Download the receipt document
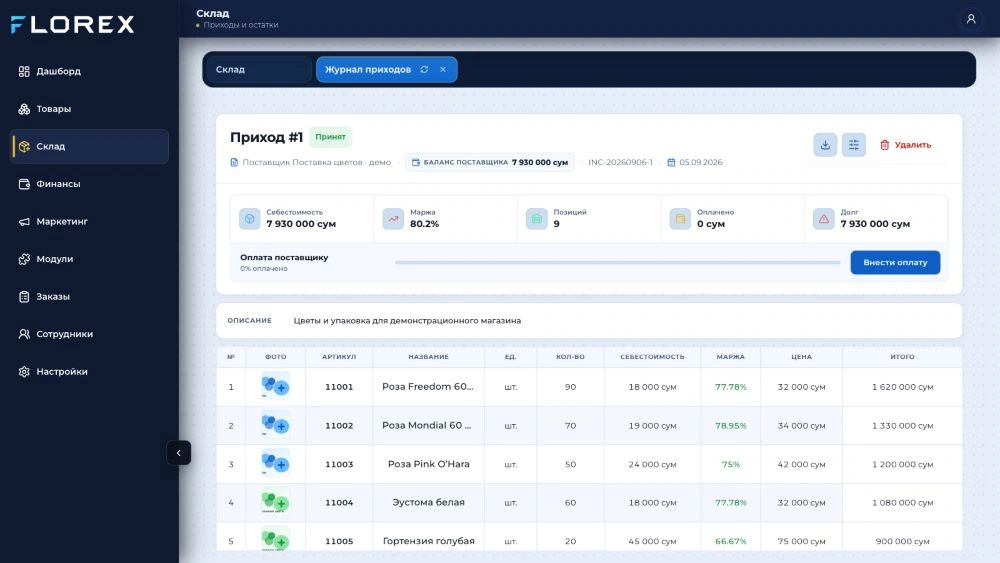The height and width of the screenshot is (563, 1000). click(x=825, y=145)
